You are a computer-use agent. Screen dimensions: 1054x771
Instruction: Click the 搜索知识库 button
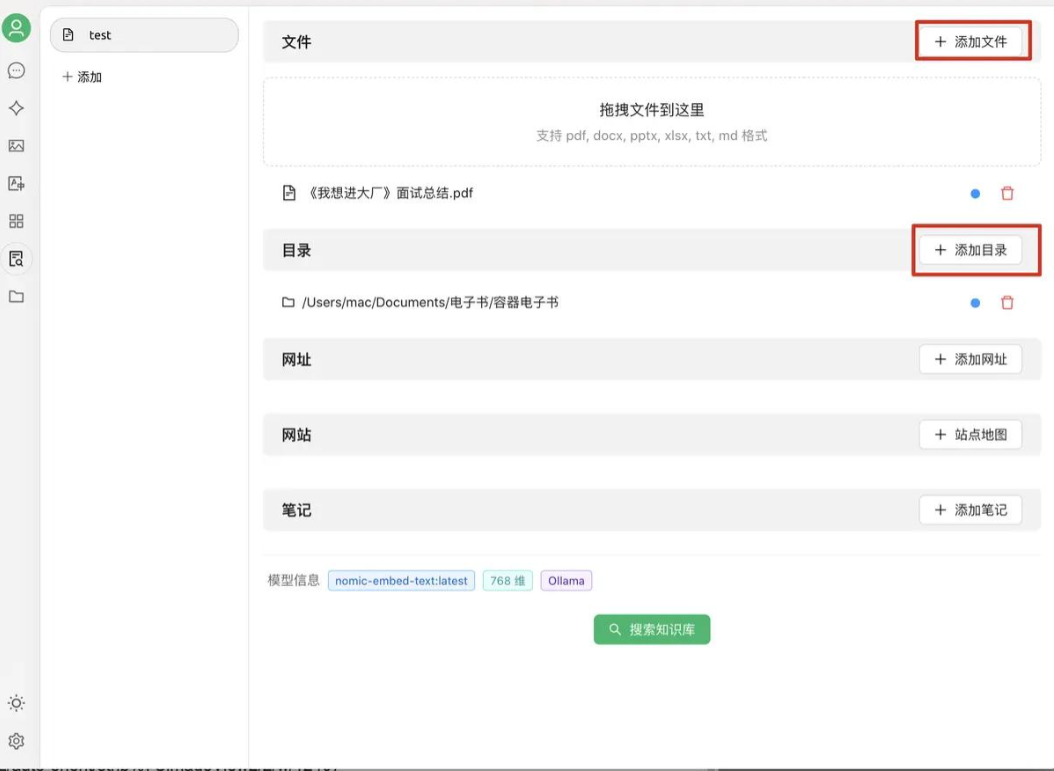click(652, 630)
